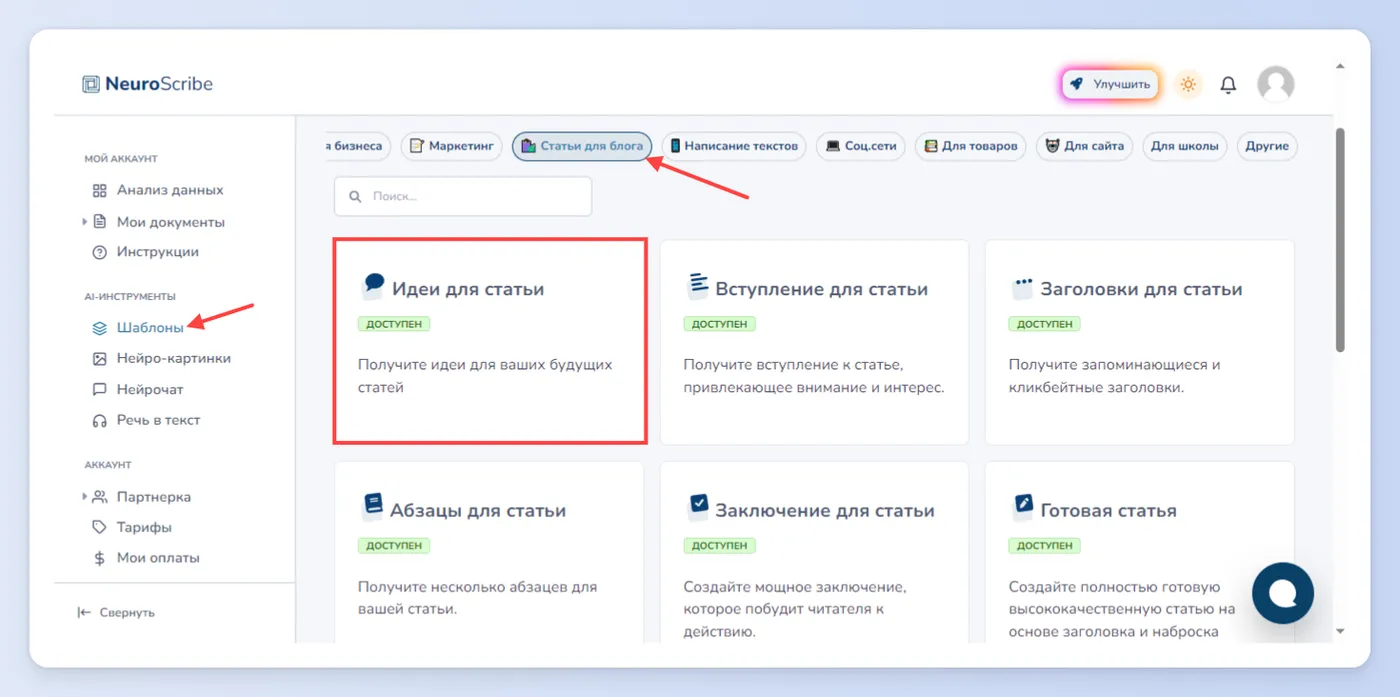Viewport: 1400px width, 697px height.
Task: Open the notifications bell
Action: pos(1228,85)
